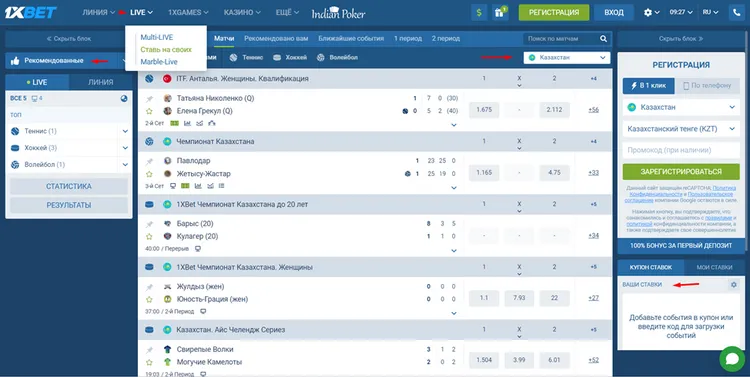The image size is (750, 377).
Task: Pin the Татьяна Николенко match
Action: [x=149, y=99]
